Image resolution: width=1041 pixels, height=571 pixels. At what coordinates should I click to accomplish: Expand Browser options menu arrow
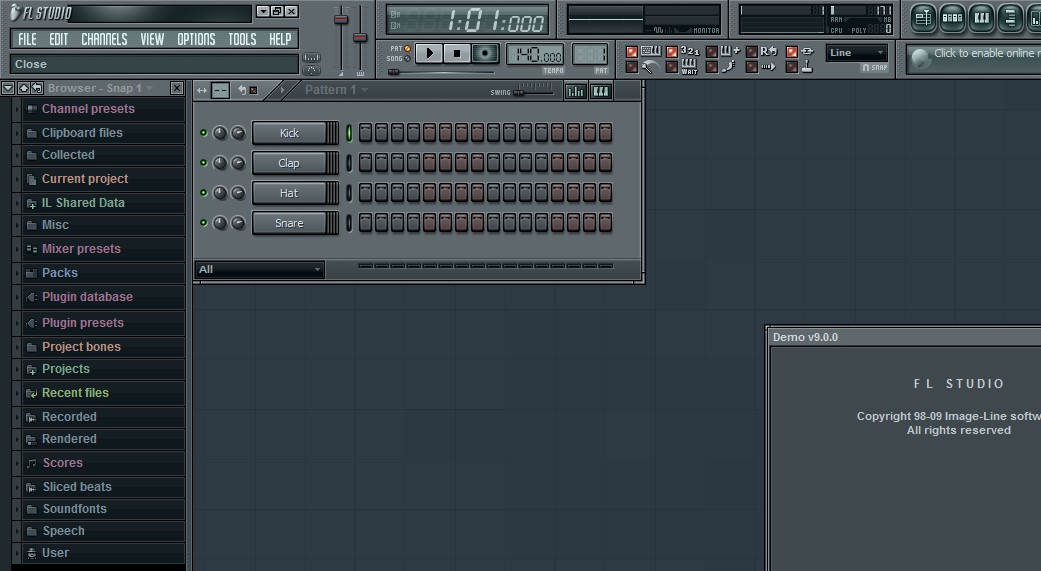(x=8, y=88)
